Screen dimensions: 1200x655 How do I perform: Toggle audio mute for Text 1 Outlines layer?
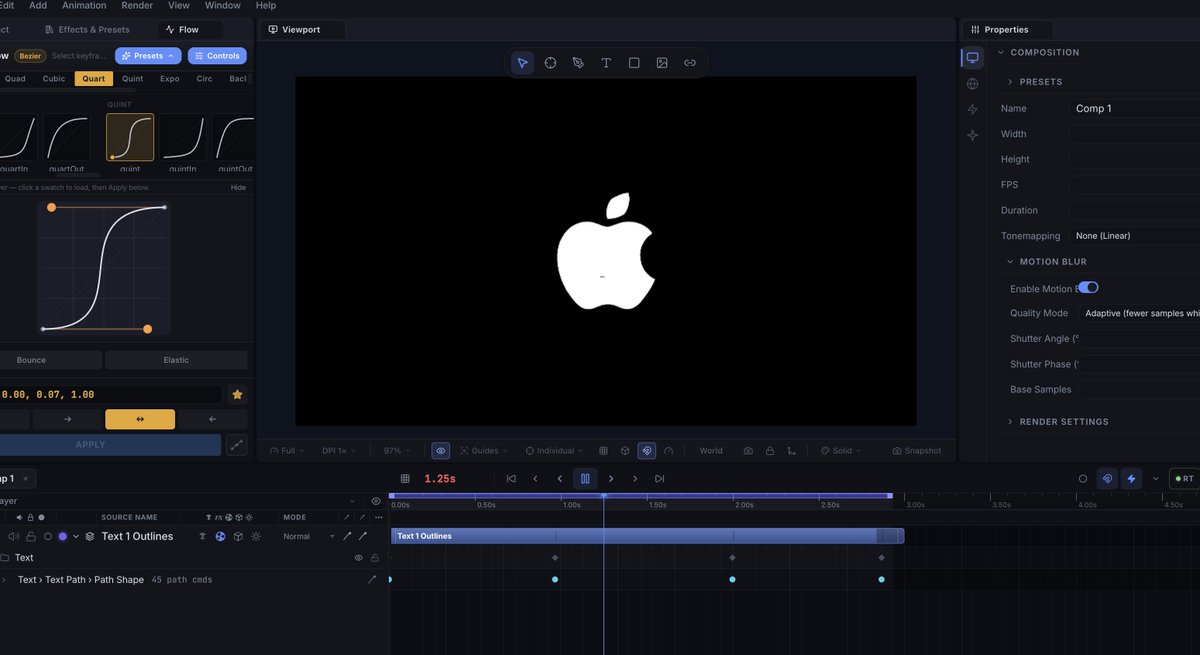point(14,537)
